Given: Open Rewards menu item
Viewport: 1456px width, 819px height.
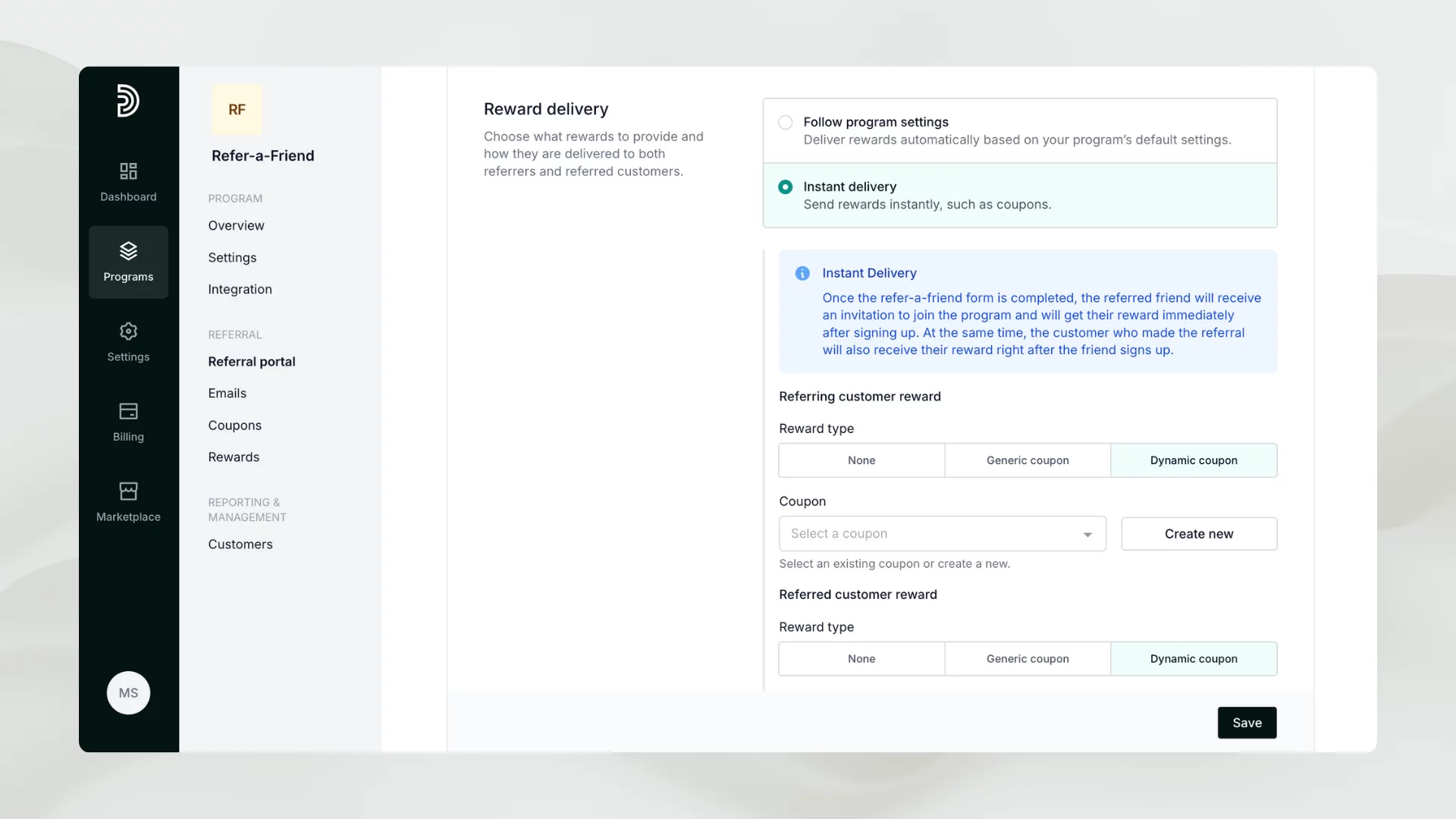Looking at the screenshot, I should tap(234, 457).
